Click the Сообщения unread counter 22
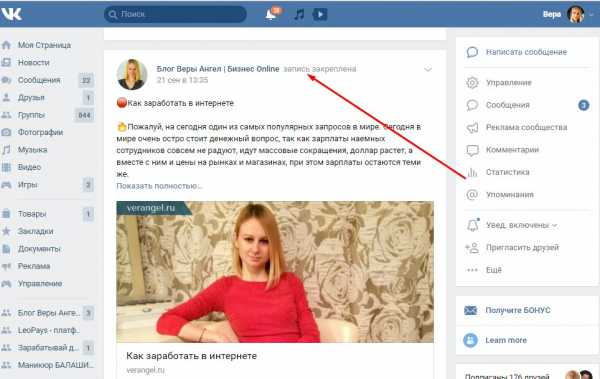Screen dimensions: 600x379 coord(86,80)
